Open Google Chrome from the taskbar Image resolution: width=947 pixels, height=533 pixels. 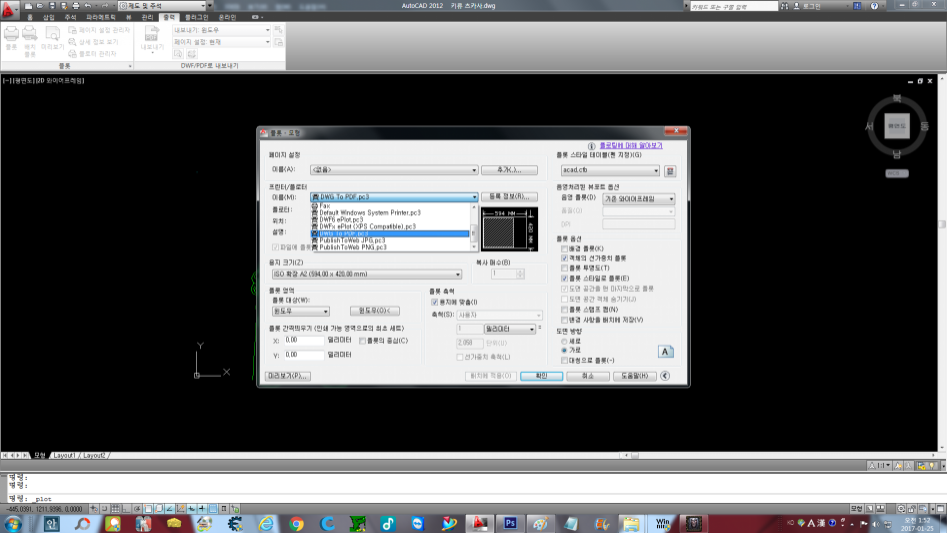click(x=296, y=523)
